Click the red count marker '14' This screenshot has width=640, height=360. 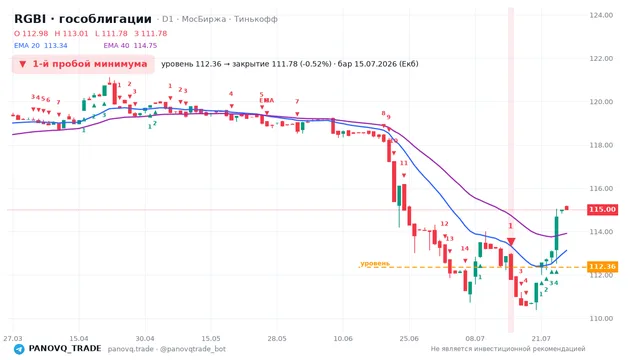tap(465, 248)
